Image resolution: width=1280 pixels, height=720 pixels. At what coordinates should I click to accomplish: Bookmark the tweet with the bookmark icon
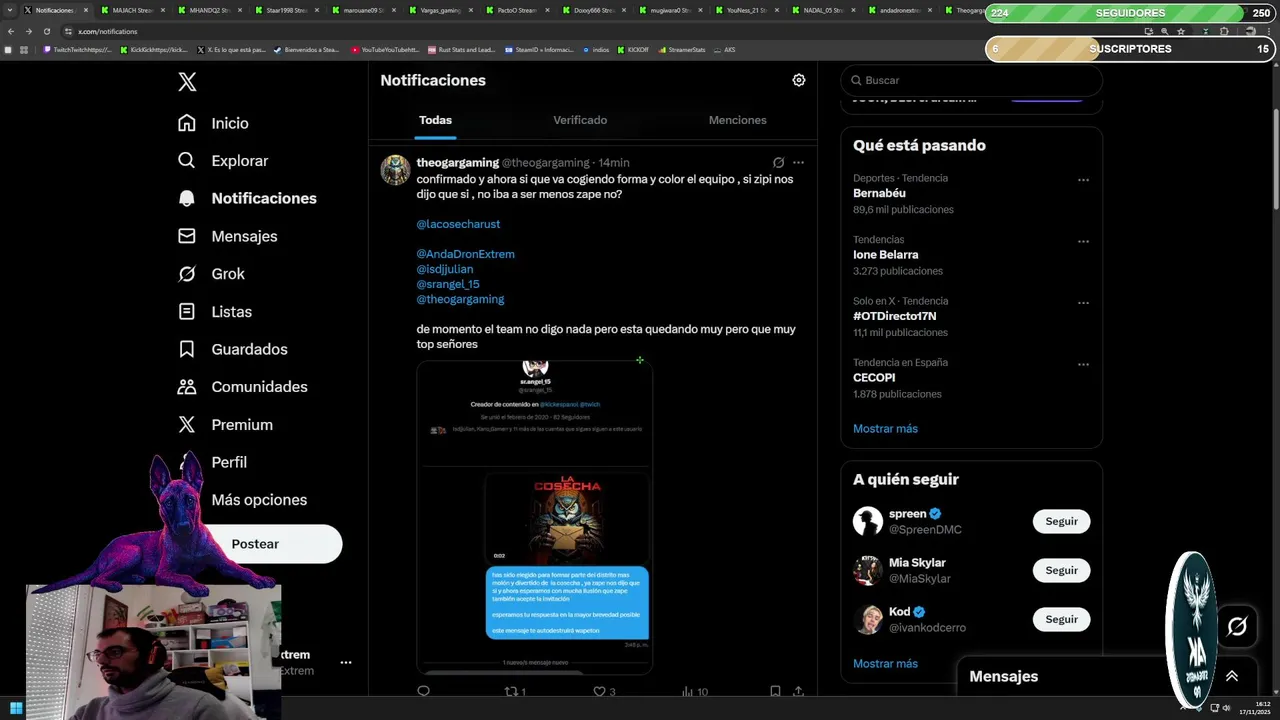[775, 691]
